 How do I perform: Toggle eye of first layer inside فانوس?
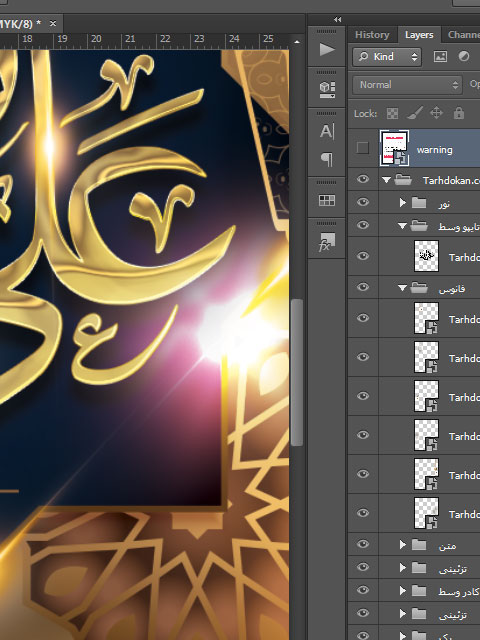tap(363, 318)
